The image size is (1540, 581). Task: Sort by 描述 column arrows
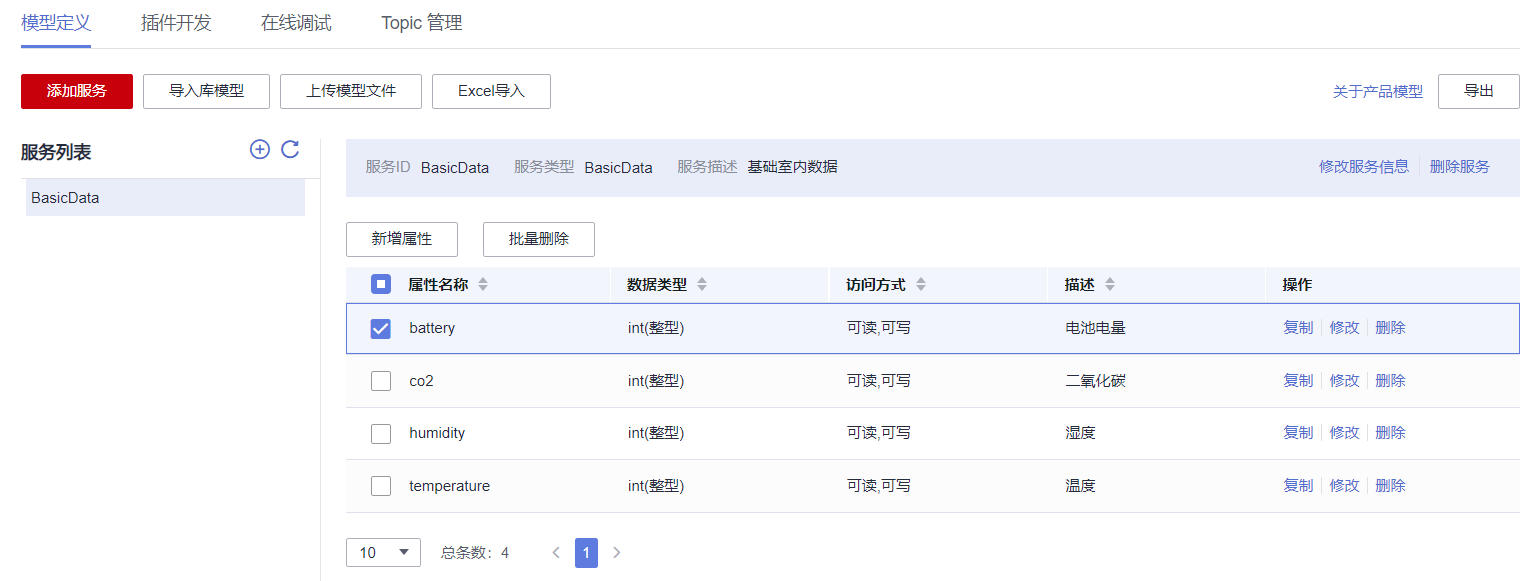[x=1109, y=285]
